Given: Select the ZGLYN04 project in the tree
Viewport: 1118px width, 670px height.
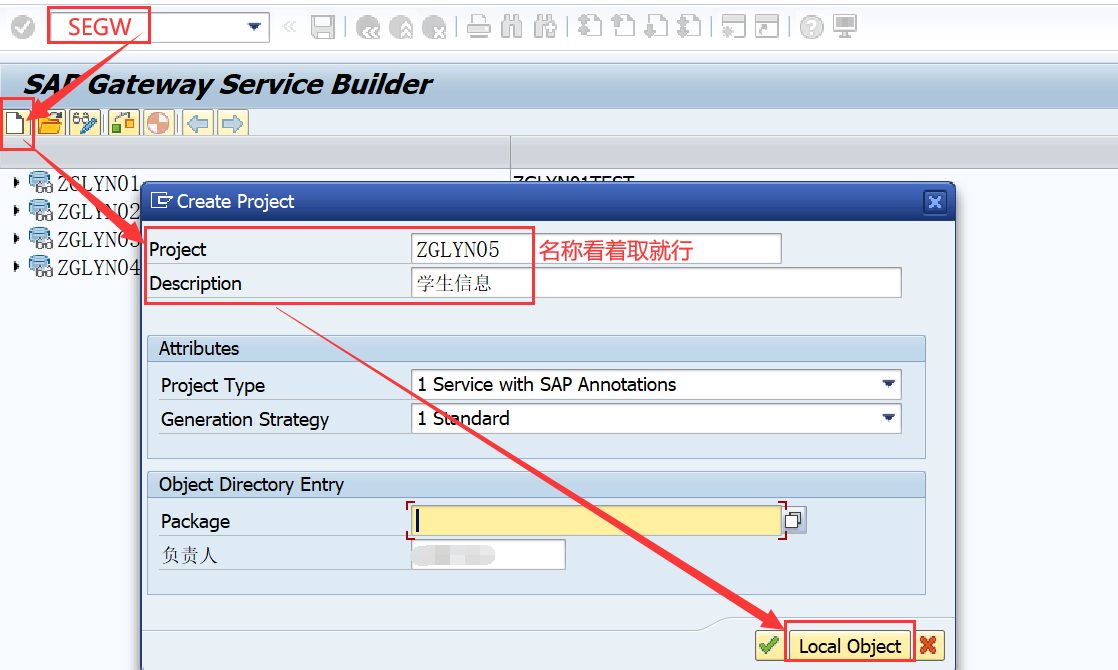Looking at the screenshot, I should (98, 267).
